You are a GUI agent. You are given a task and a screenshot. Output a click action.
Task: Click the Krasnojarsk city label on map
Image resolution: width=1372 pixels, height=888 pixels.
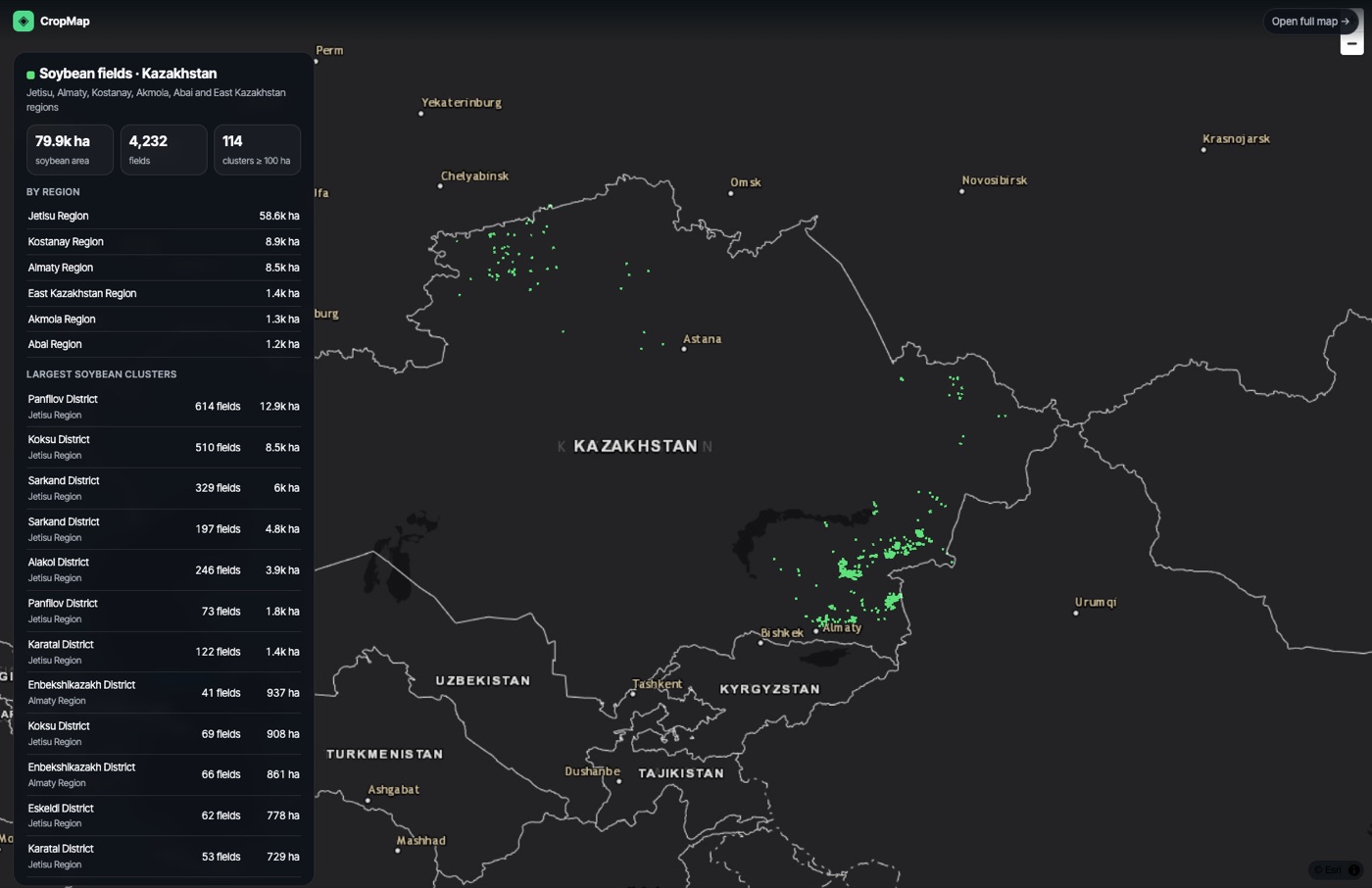pos(1236,139)
